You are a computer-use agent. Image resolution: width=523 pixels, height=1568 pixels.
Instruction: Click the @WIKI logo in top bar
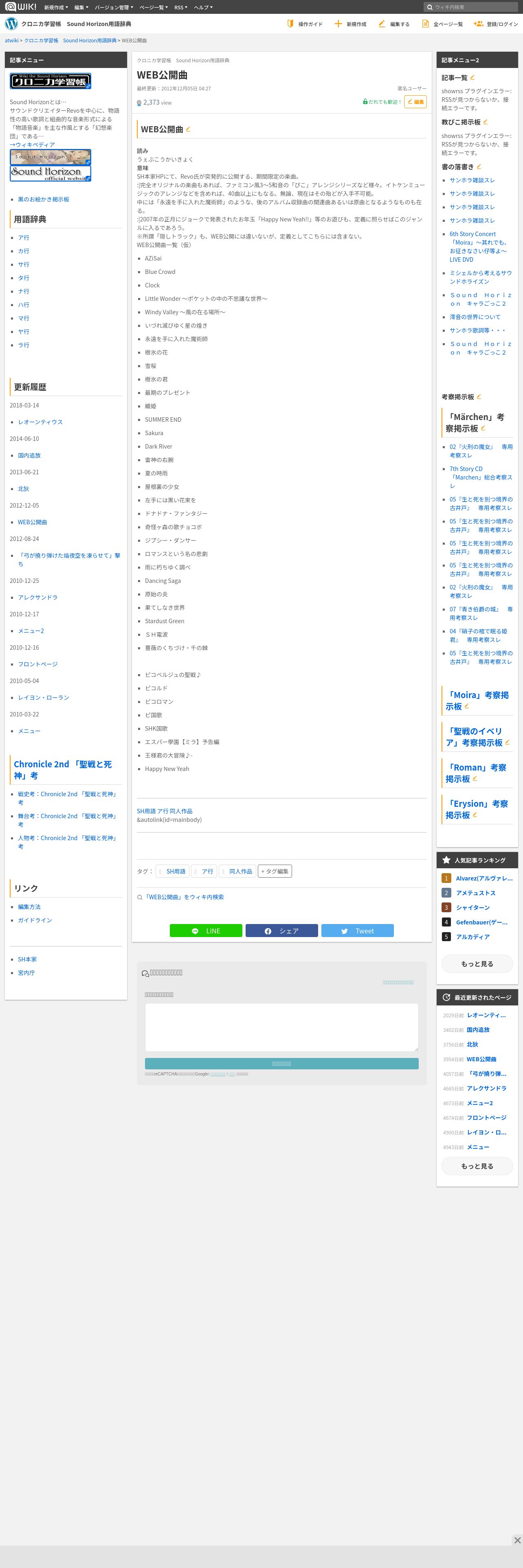coord(21,7)
